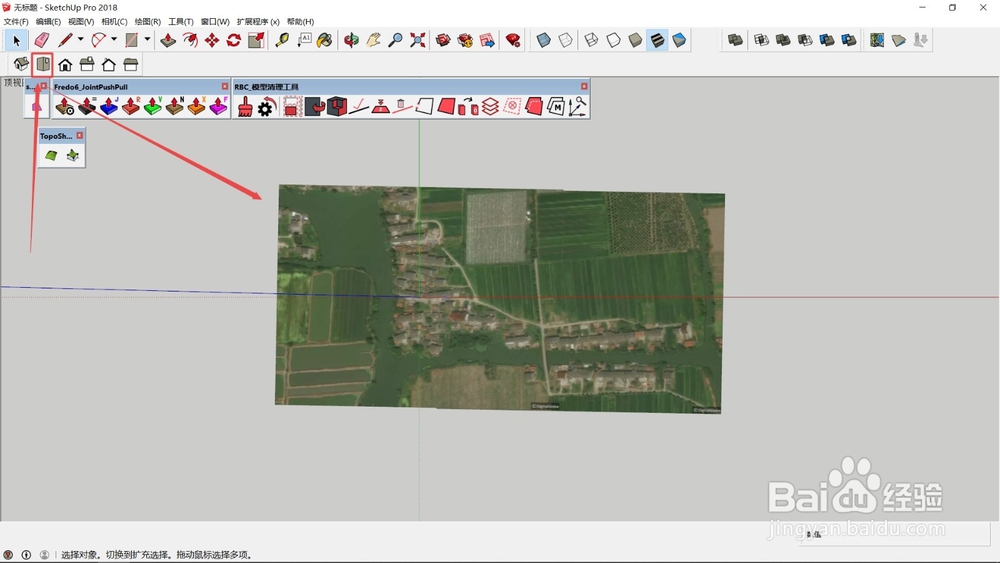Switch to Left view icon
Image resolution: width=1000 pixels, height=563 pixels.
131,64
